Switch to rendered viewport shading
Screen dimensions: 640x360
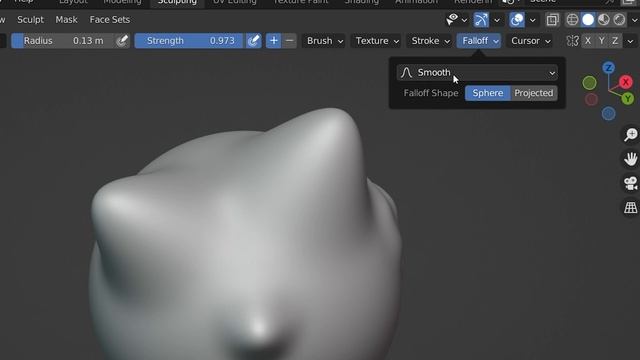tap(619, 20)
